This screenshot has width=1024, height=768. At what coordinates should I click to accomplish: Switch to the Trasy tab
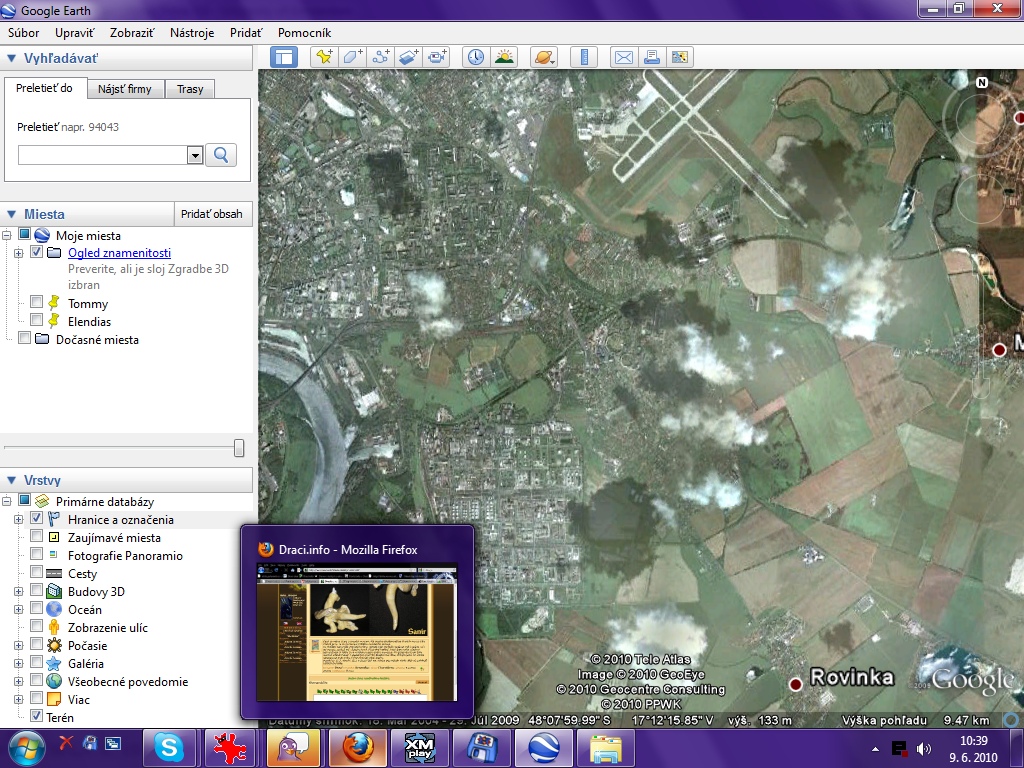190,89
